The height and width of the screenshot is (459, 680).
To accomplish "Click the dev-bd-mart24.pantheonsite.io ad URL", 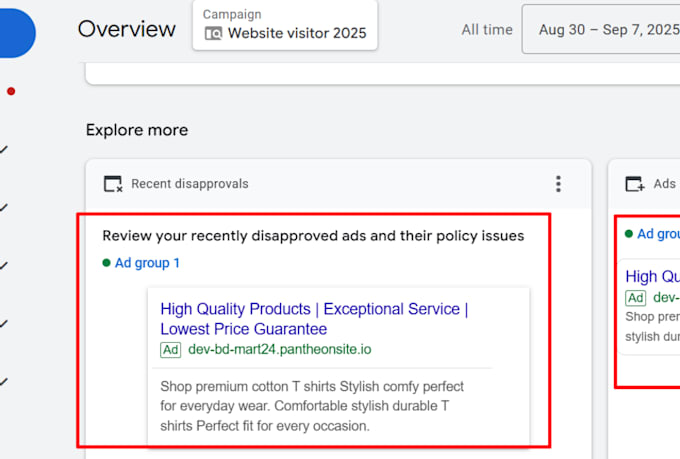I will click(x=280, y=349).
